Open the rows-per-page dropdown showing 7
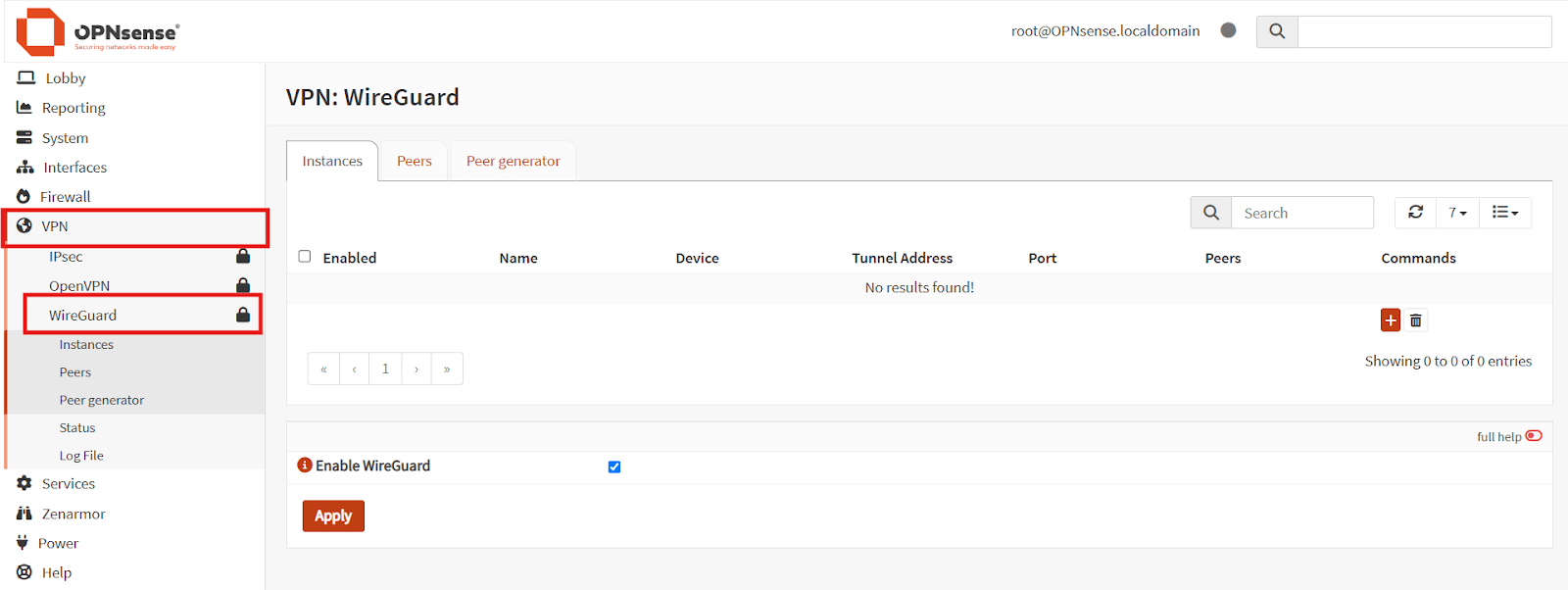 coord(1457,213)
